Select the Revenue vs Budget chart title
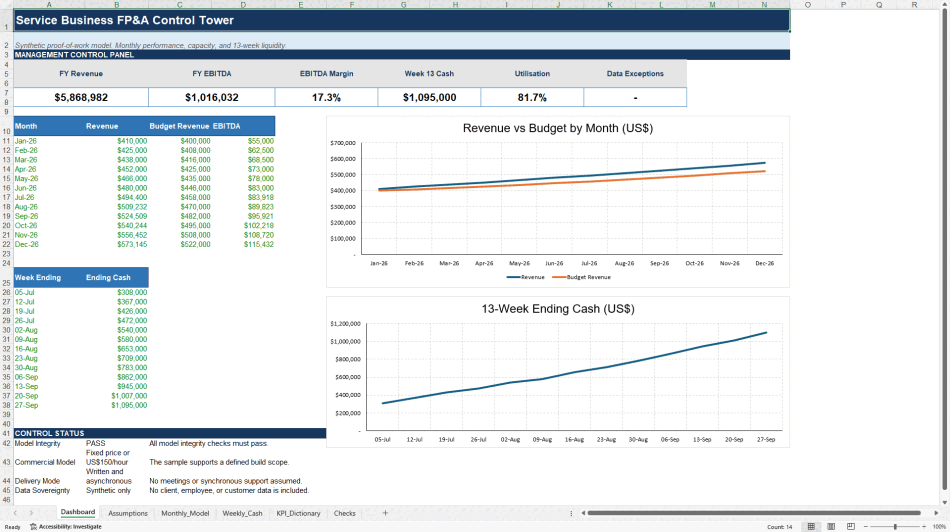The height and width of the screenshot is (532, 950). click(557, 128)
